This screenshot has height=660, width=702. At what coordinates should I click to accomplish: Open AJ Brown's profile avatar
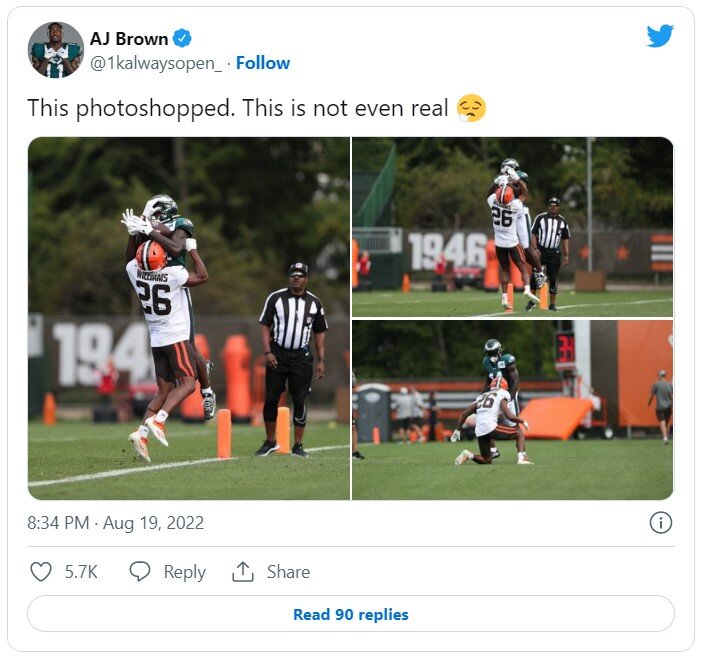tap(56, 50)
